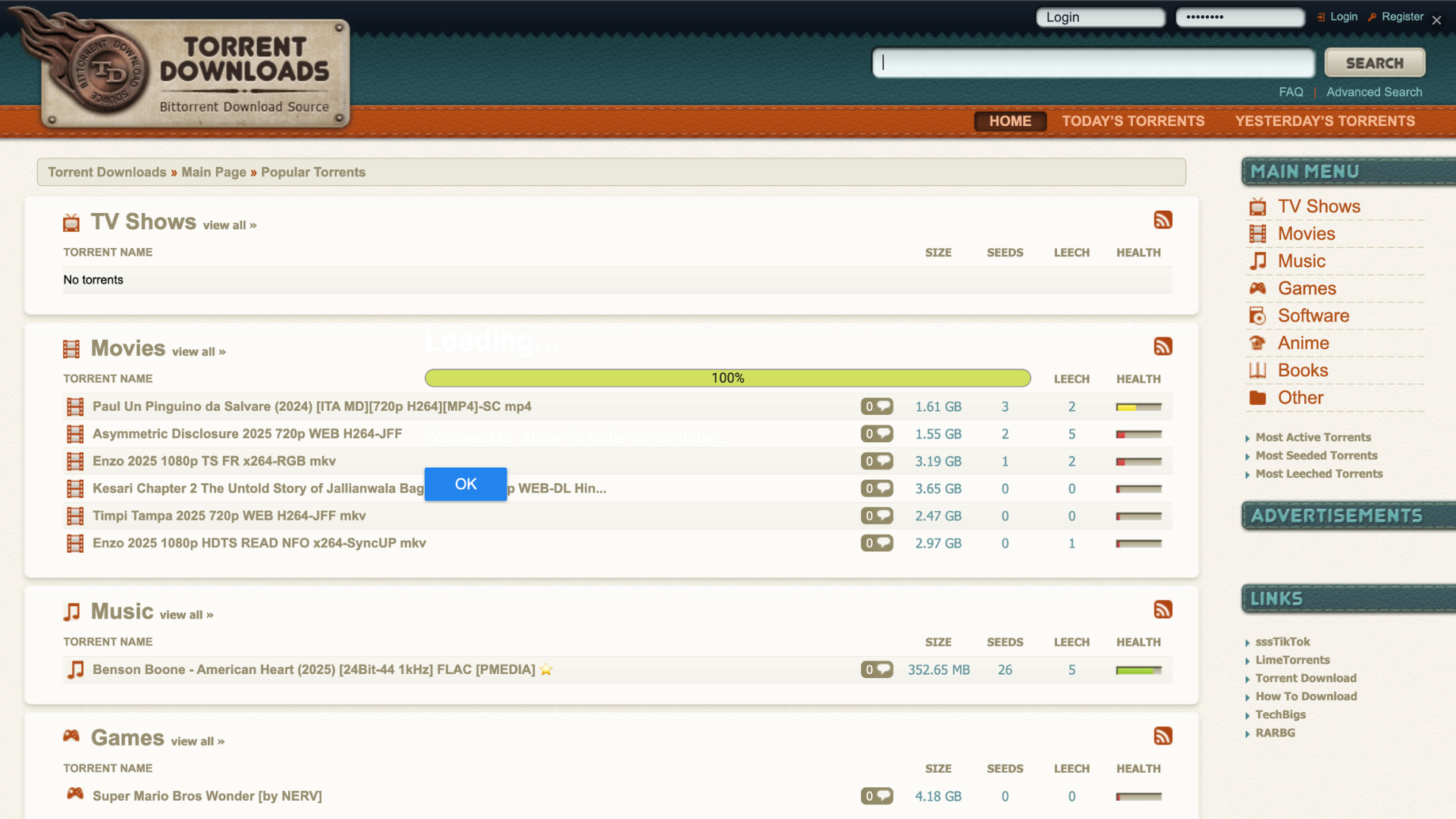The width and height of the screenshot is (1456, 819).
Task: Select the Anime icon in Main Menu
Action: tap(1258, 343)
